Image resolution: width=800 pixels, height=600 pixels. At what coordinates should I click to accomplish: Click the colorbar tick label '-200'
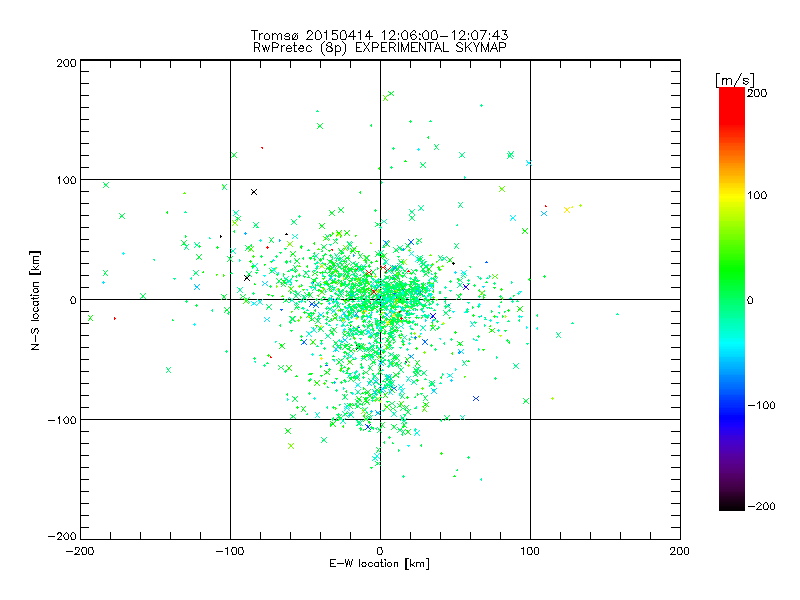coord(761,506)
